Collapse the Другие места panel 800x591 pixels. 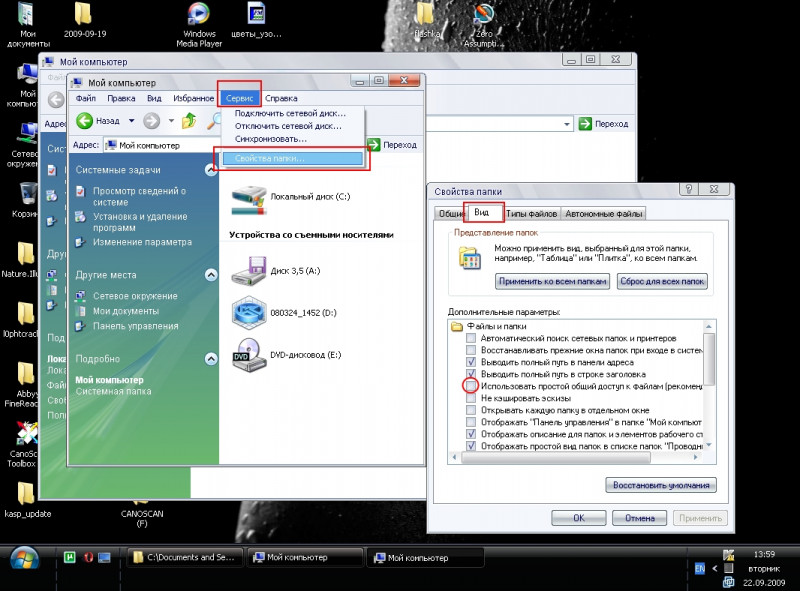tap(211, 275)
